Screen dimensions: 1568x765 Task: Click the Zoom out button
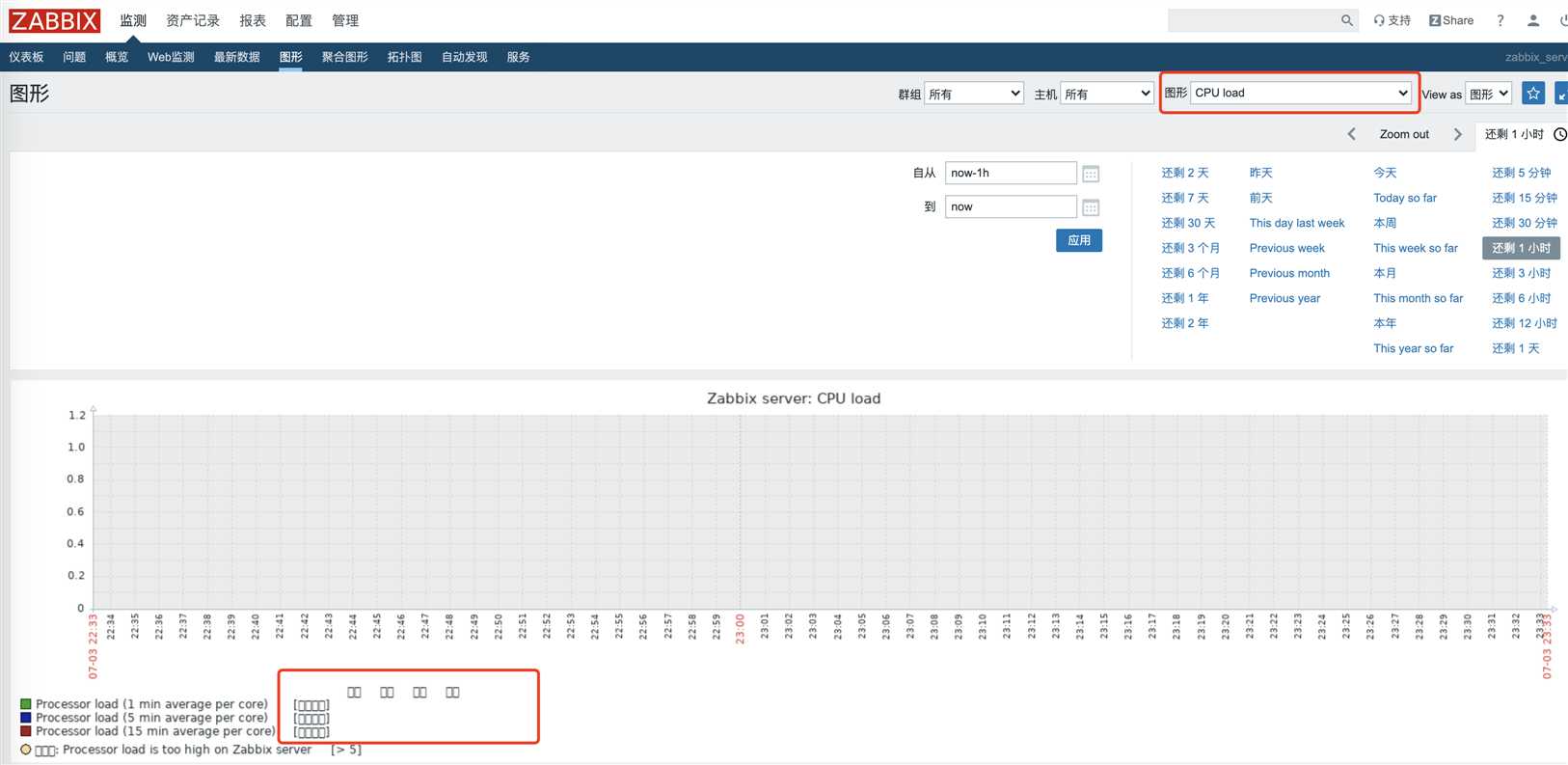point(1404,134)
